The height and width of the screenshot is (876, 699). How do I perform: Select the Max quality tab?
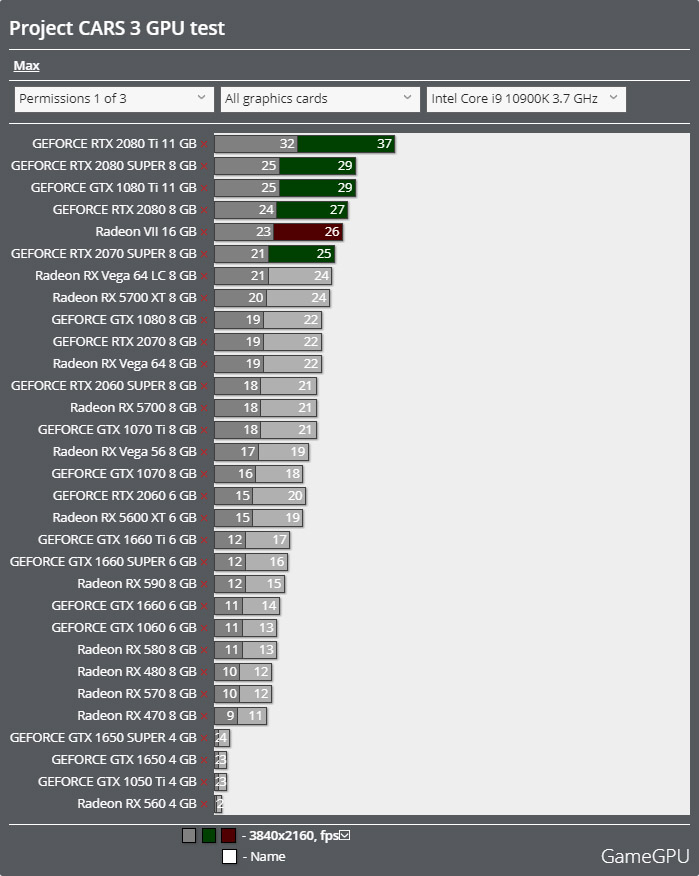click(x=26, y=65)
